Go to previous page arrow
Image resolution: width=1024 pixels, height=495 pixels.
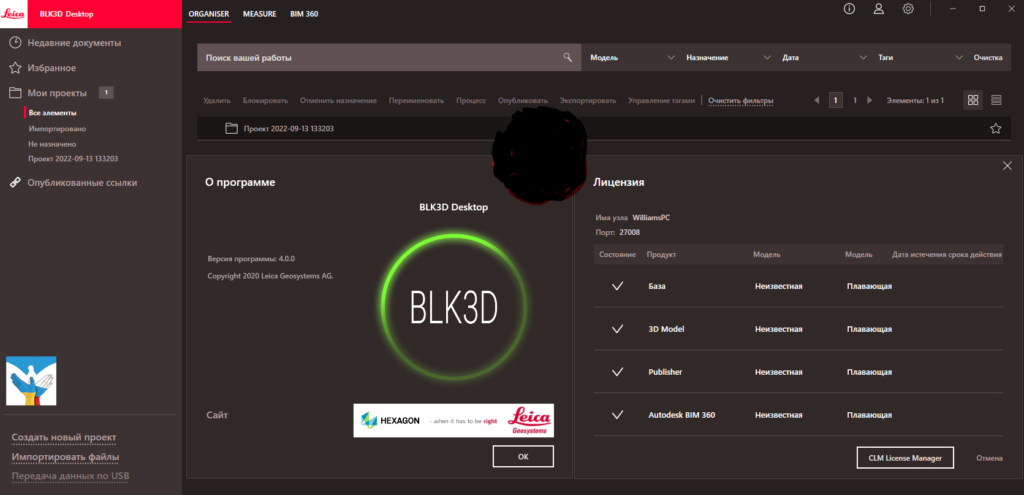point(816,101)
